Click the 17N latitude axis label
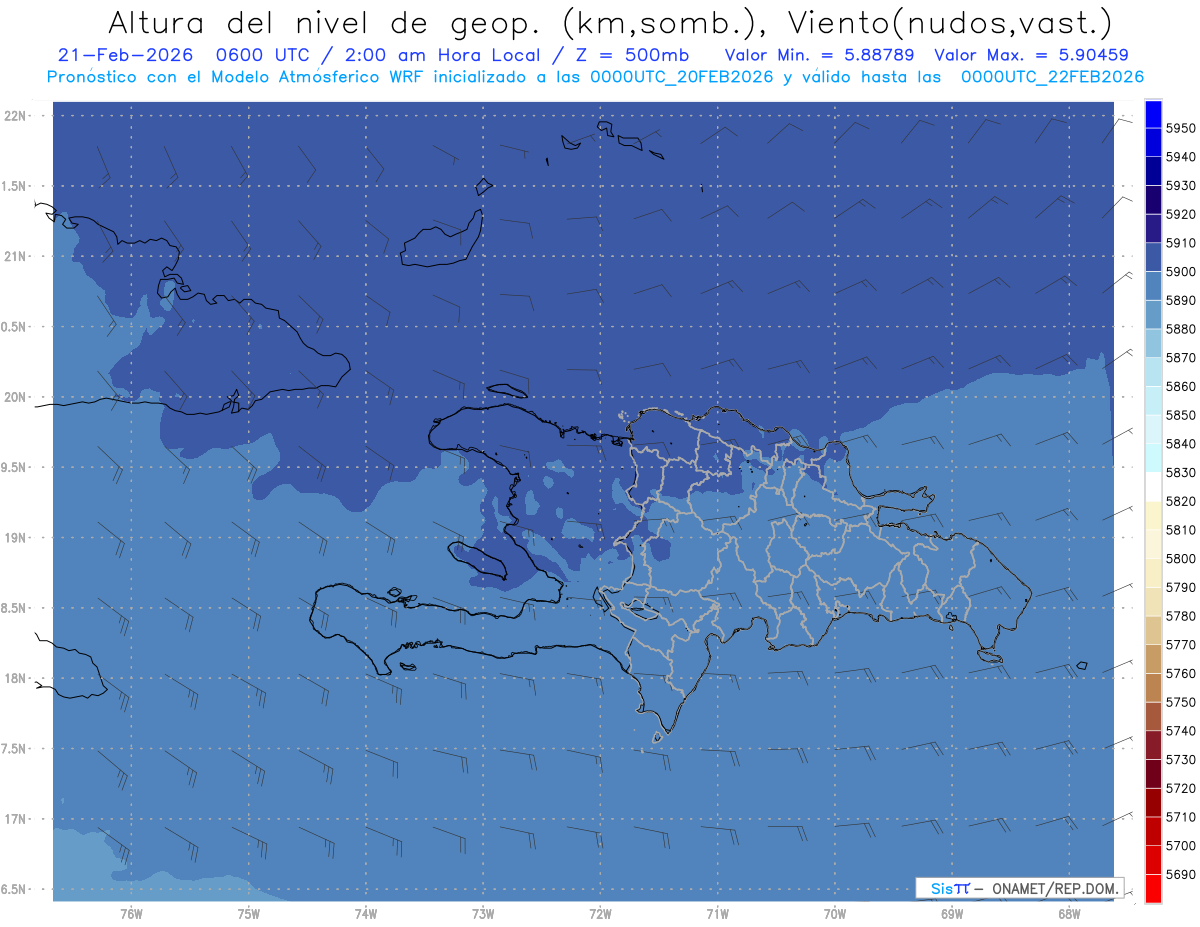This screenshot has height=927, width=1200. tap(15, 819)
